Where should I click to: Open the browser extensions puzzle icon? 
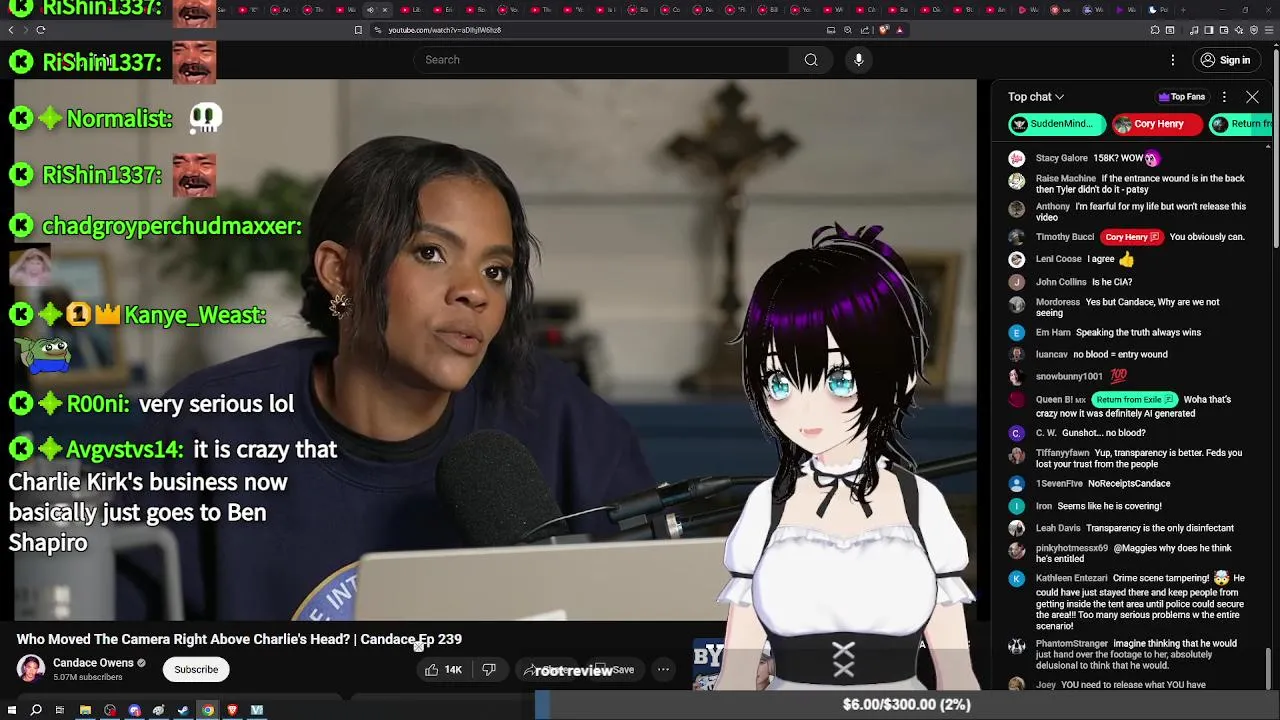pos(1155,30)
